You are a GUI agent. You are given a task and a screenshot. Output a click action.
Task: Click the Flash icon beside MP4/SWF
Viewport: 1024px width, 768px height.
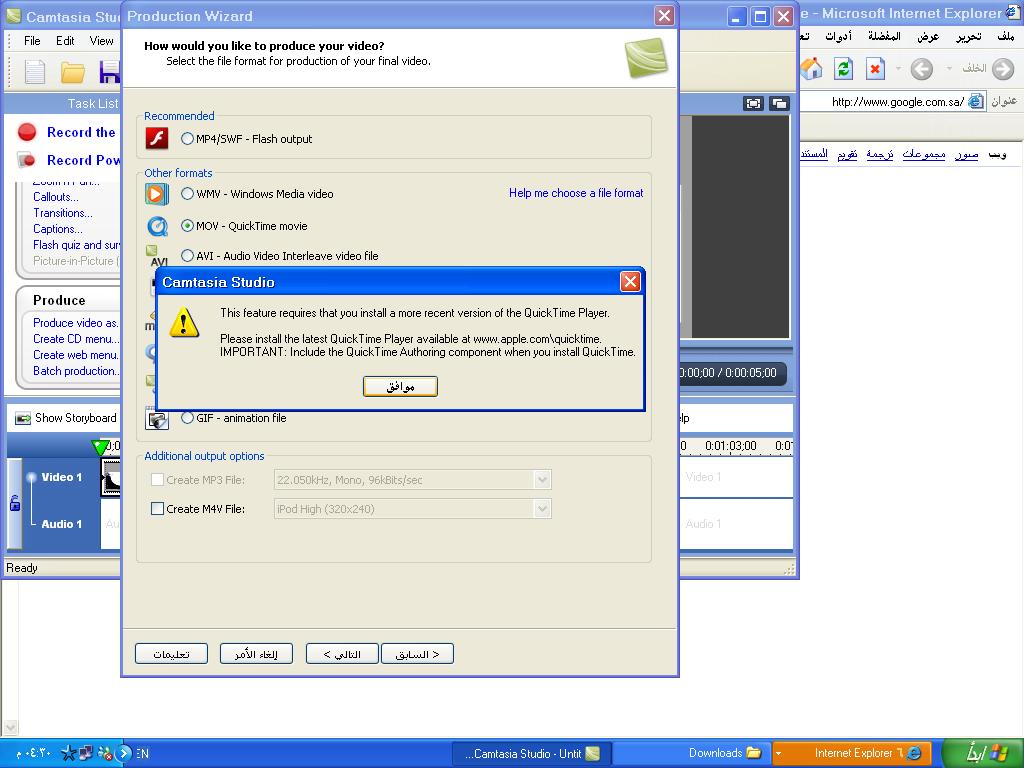tap(157, 138)
